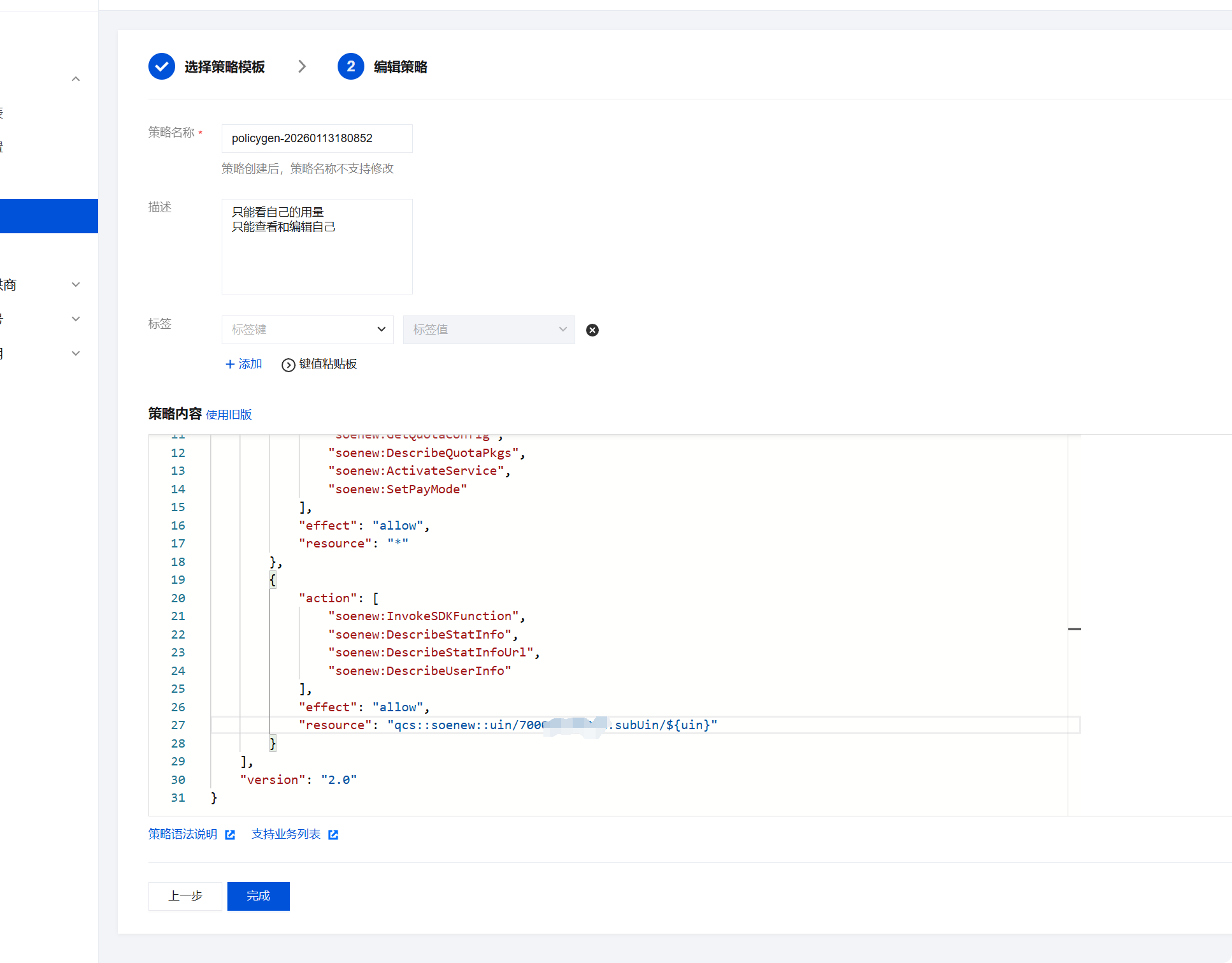The image size is (1232, 963).
Task: Click the completed step checkmark icon
Action: pyautogui.click(x=162, y=67)
